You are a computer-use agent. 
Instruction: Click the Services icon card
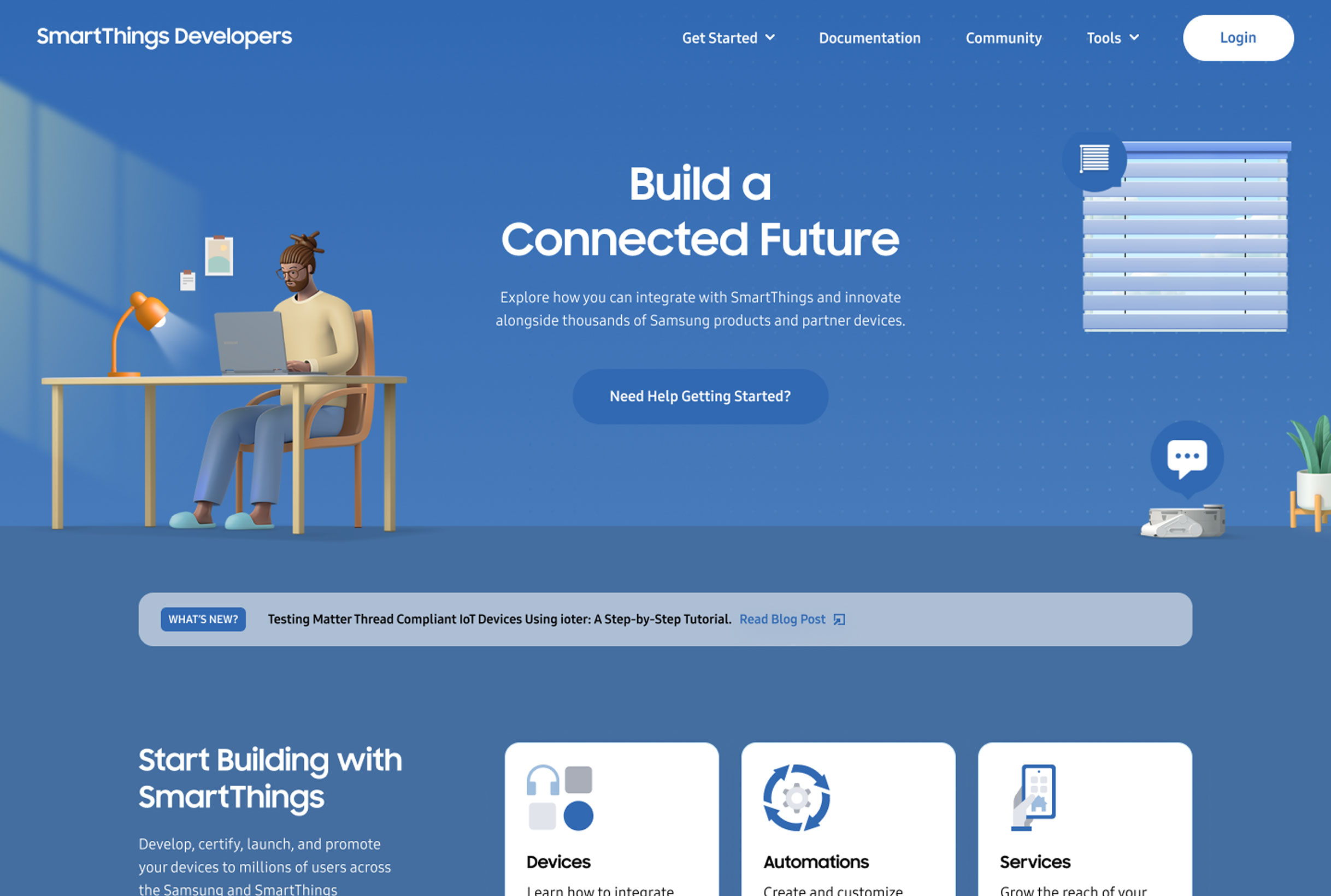1084,819
